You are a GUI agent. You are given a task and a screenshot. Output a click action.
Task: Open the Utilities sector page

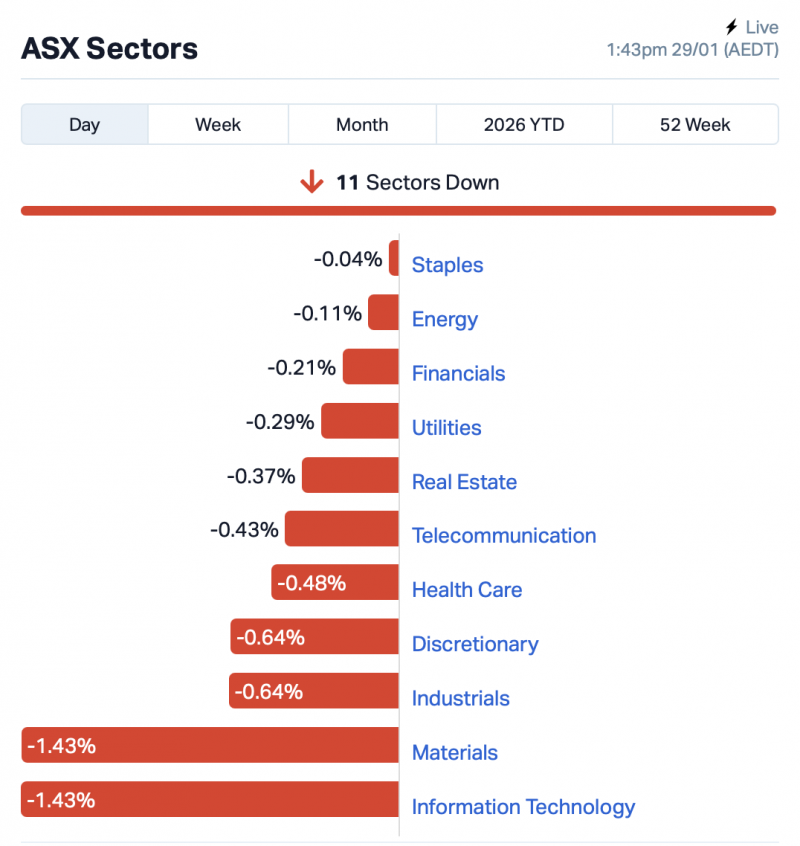point(446,427)
